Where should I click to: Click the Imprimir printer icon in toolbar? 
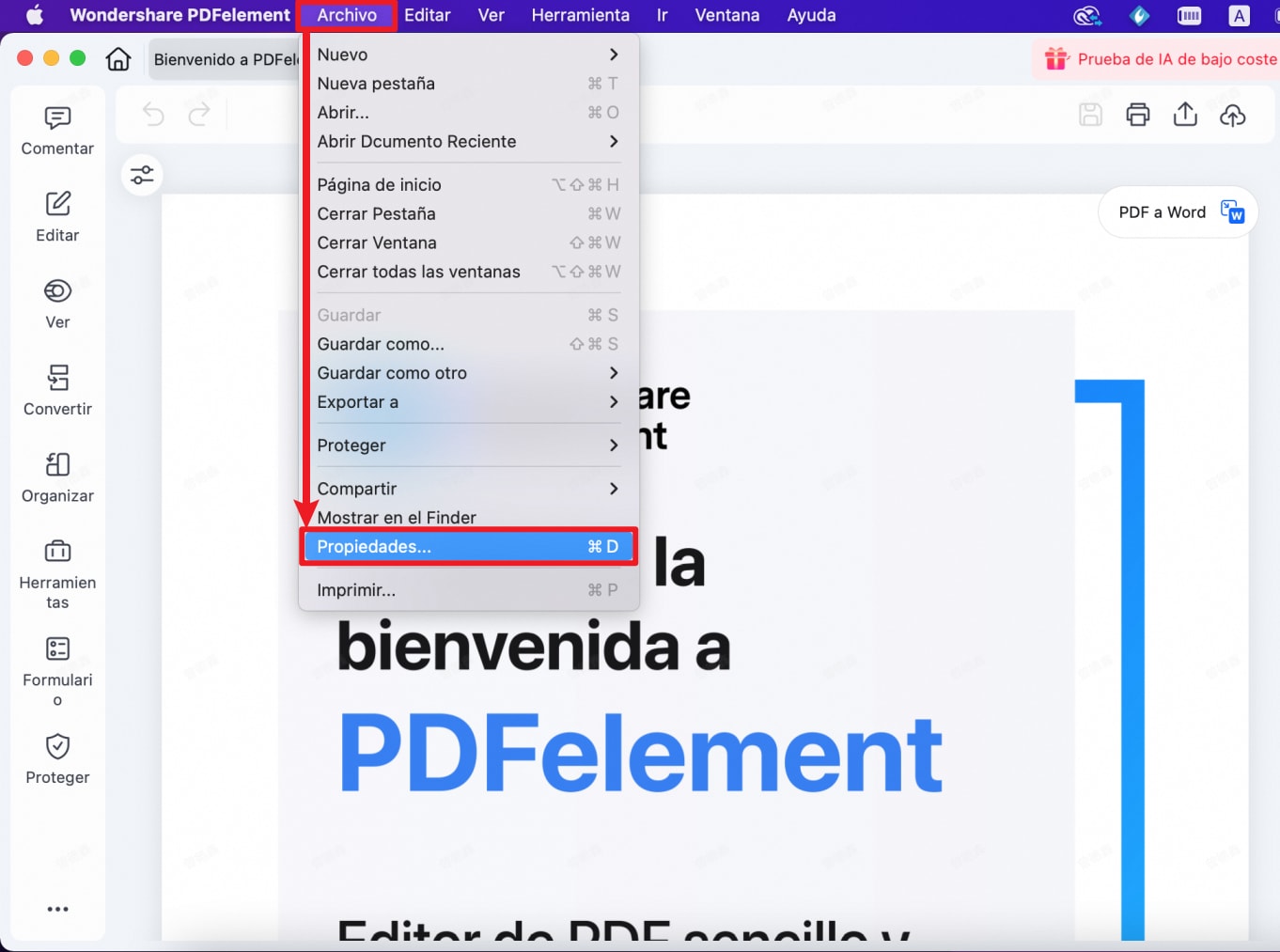coord(1138,114)
